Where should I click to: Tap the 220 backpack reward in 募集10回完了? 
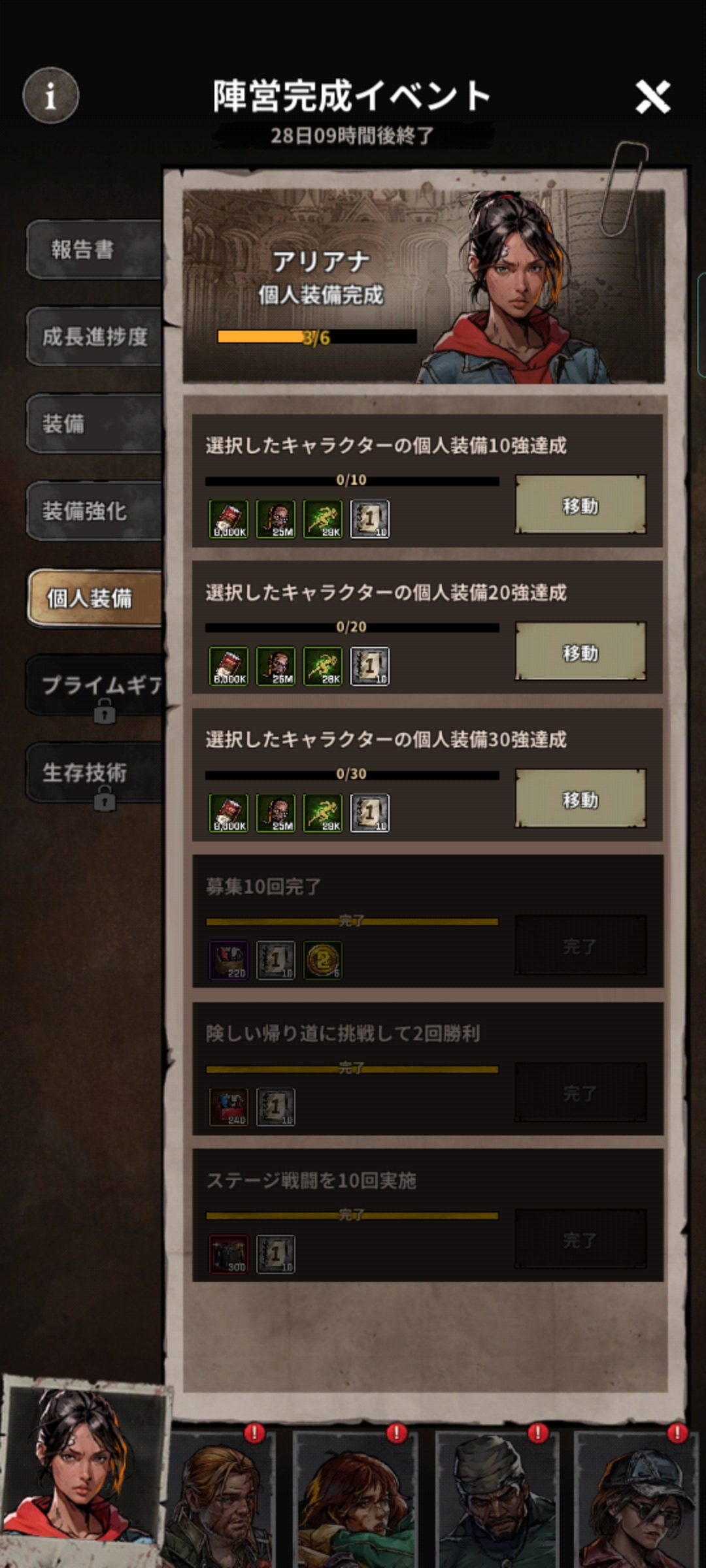pos(229,960)
